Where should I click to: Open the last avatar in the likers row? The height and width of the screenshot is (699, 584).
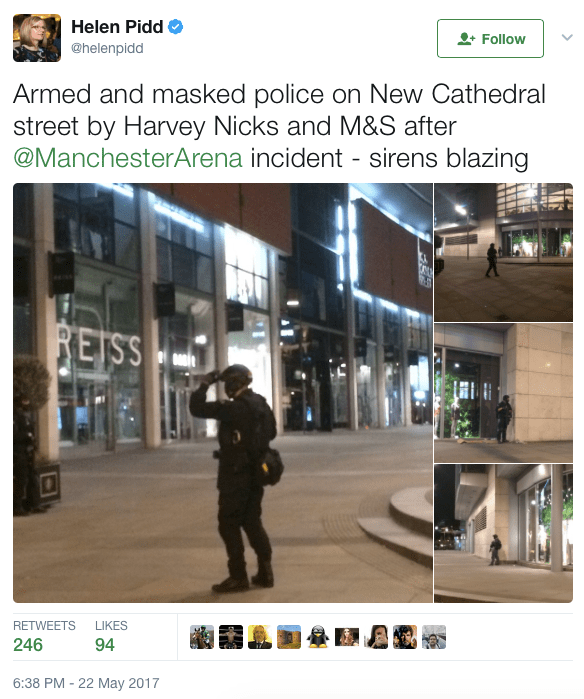(x=434, y=637)
